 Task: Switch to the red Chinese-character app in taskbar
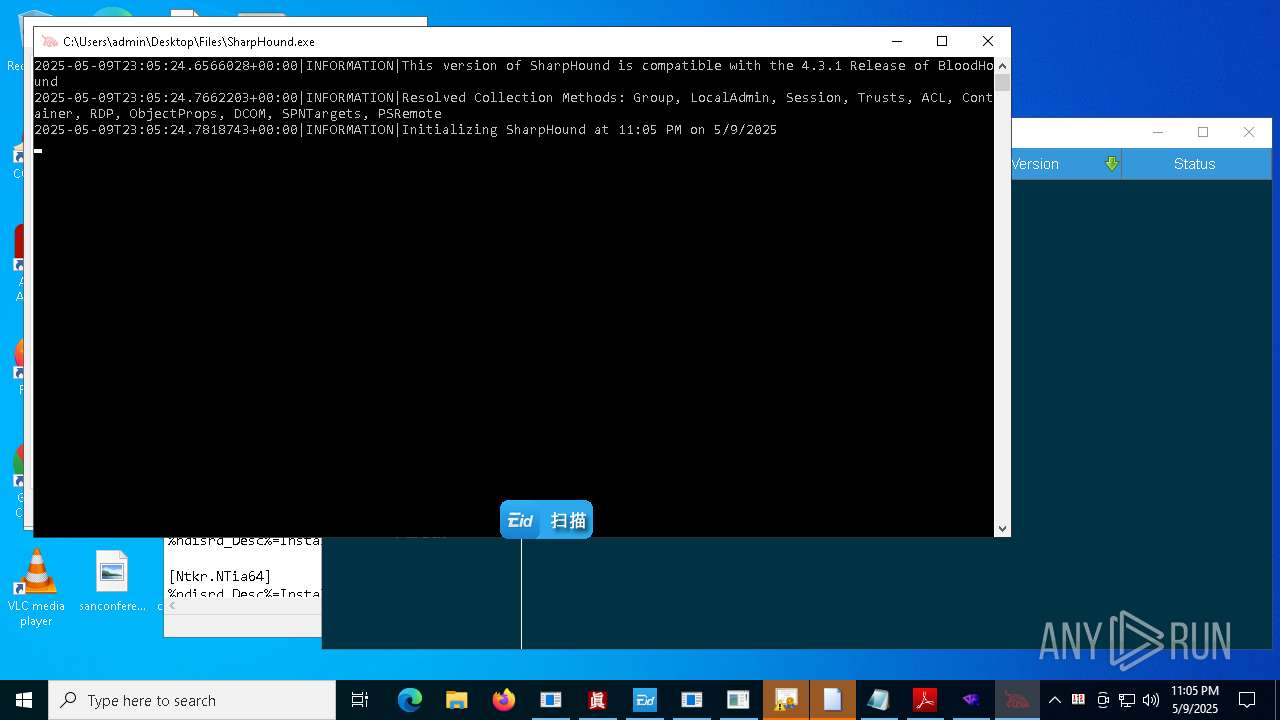pos(598,700)
